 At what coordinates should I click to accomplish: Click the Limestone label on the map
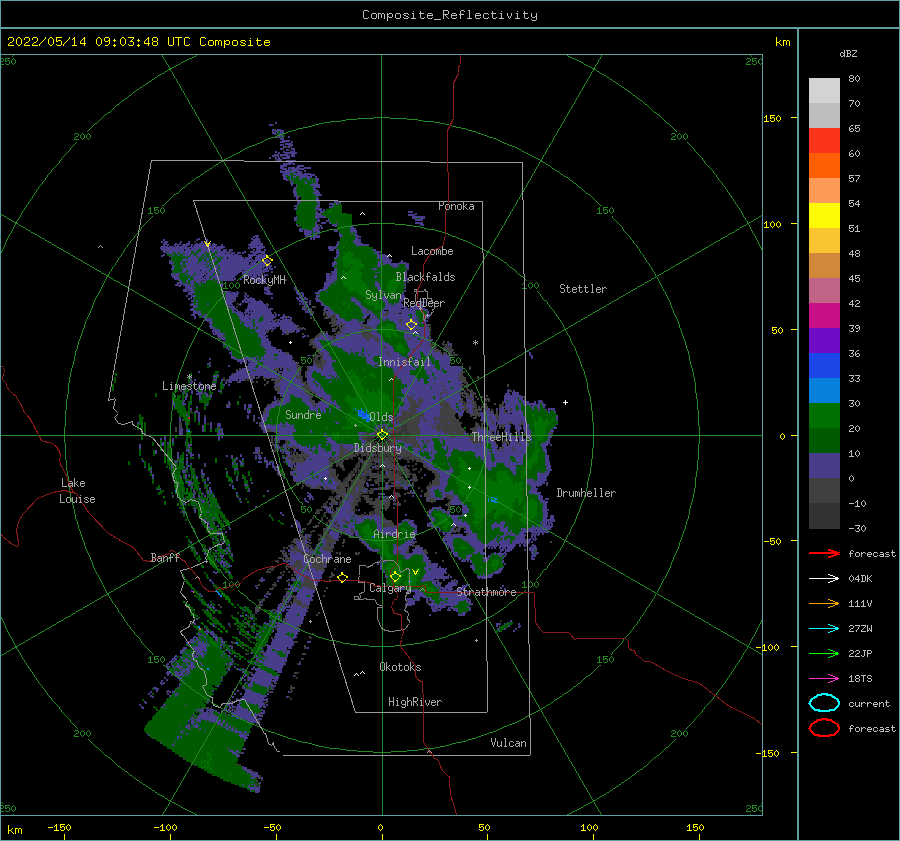tap(189, 386)
